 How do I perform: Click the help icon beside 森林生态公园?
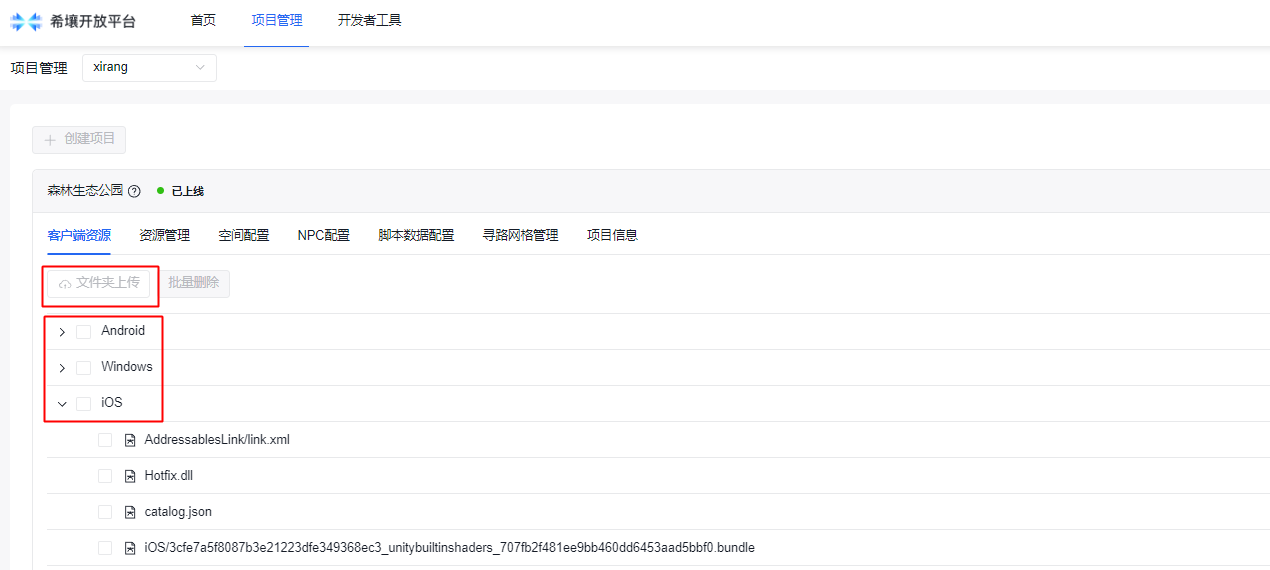click(134, 191)
